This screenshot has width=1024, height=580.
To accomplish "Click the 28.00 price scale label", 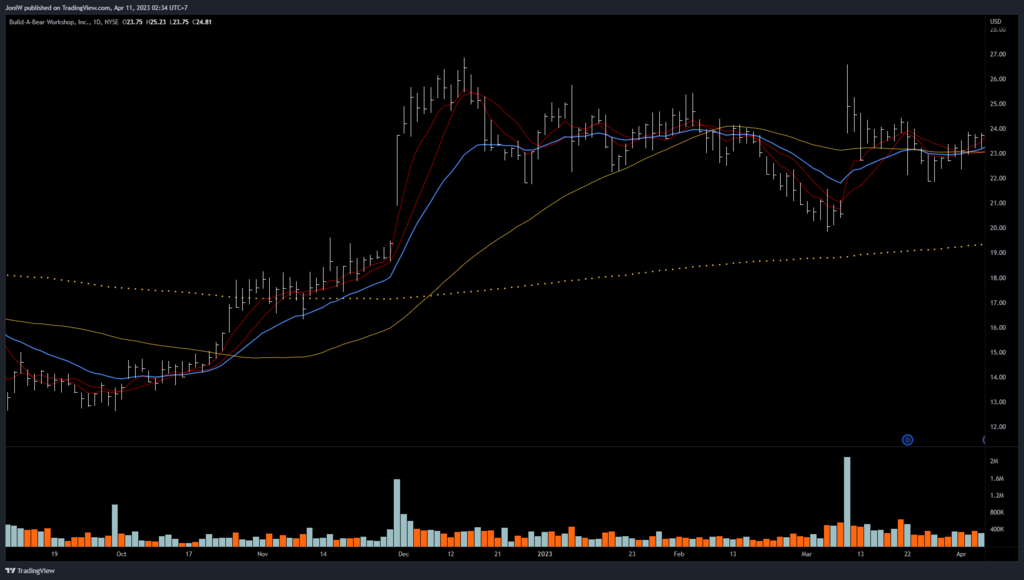I will coord(997,30).
